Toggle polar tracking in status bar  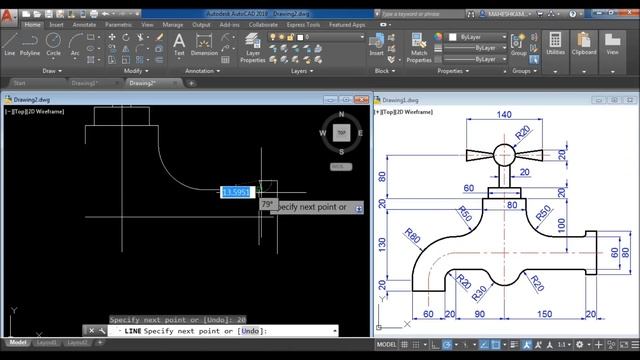pos(447,344)
